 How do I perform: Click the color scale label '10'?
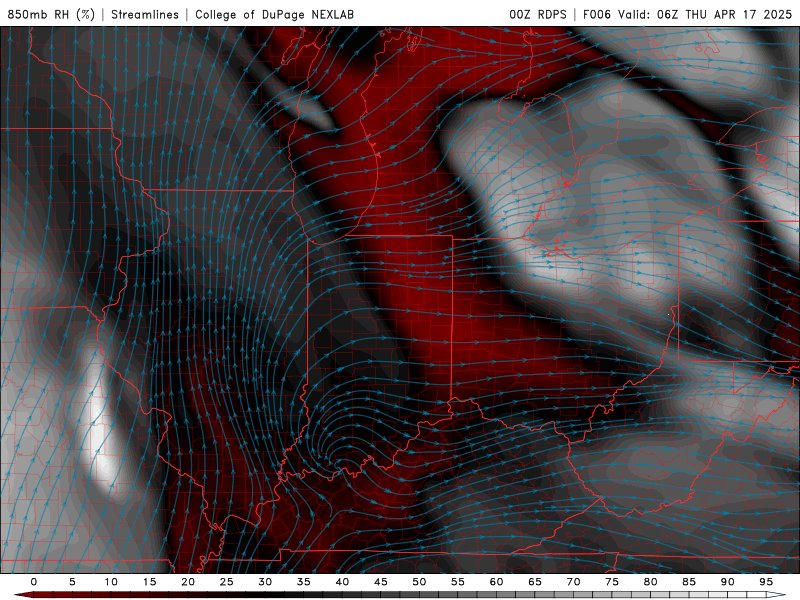click(x=111, y=582)
